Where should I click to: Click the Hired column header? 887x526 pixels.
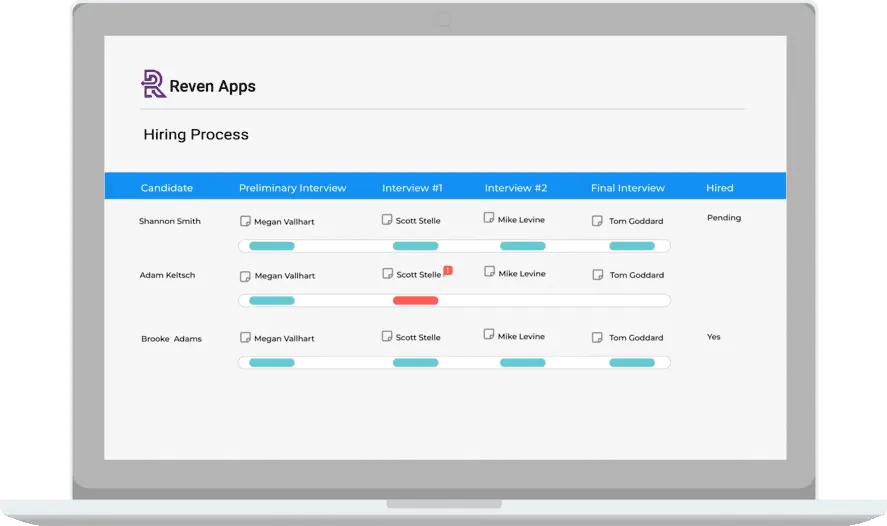click(x=719, y=188)
